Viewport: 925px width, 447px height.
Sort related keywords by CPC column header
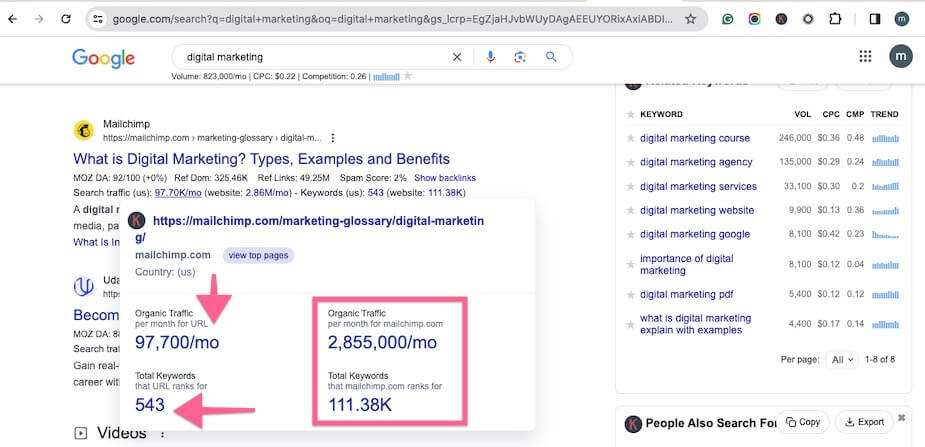(831, 114)
